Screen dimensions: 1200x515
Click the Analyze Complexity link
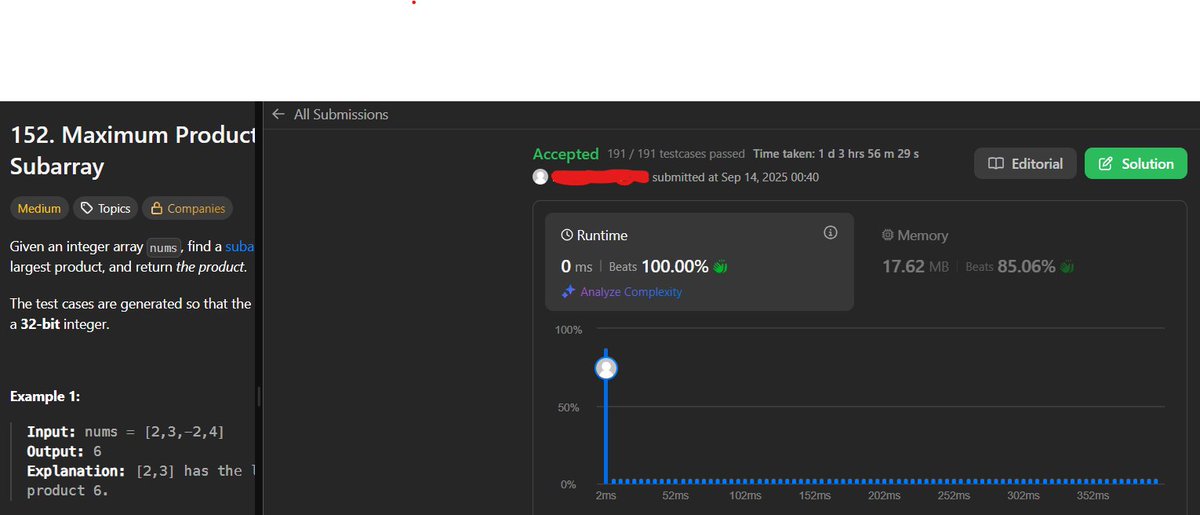coord(631,292)
